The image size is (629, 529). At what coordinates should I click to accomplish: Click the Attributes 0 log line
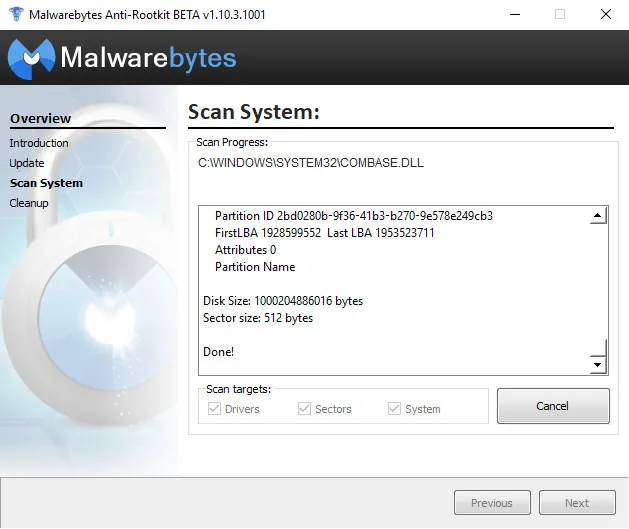246,250
